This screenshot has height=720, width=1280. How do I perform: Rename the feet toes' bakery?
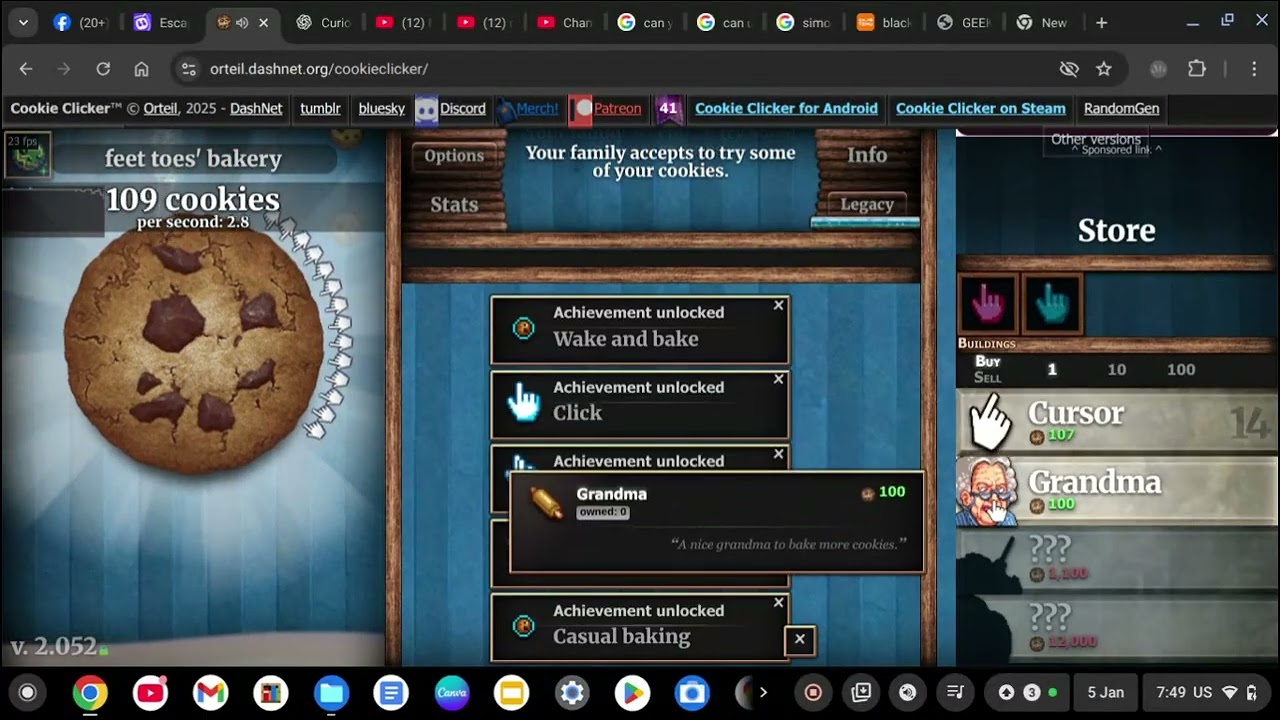193,159
